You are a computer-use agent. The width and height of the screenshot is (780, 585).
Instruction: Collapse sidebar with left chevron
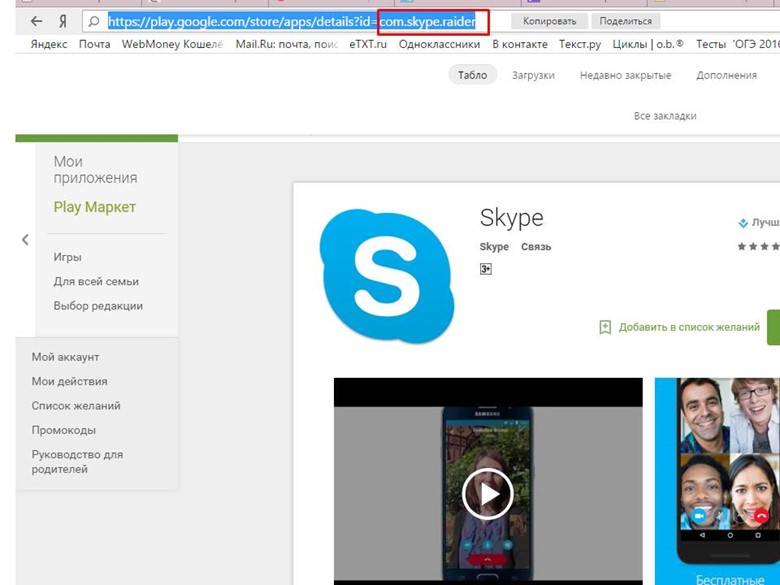coord(25,240)
